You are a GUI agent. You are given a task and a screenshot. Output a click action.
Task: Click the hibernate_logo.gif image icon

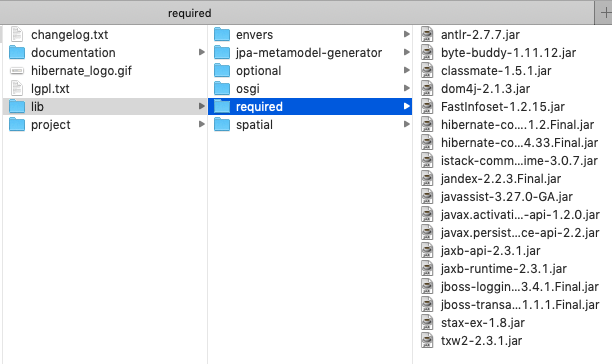(x=17, y=71)
